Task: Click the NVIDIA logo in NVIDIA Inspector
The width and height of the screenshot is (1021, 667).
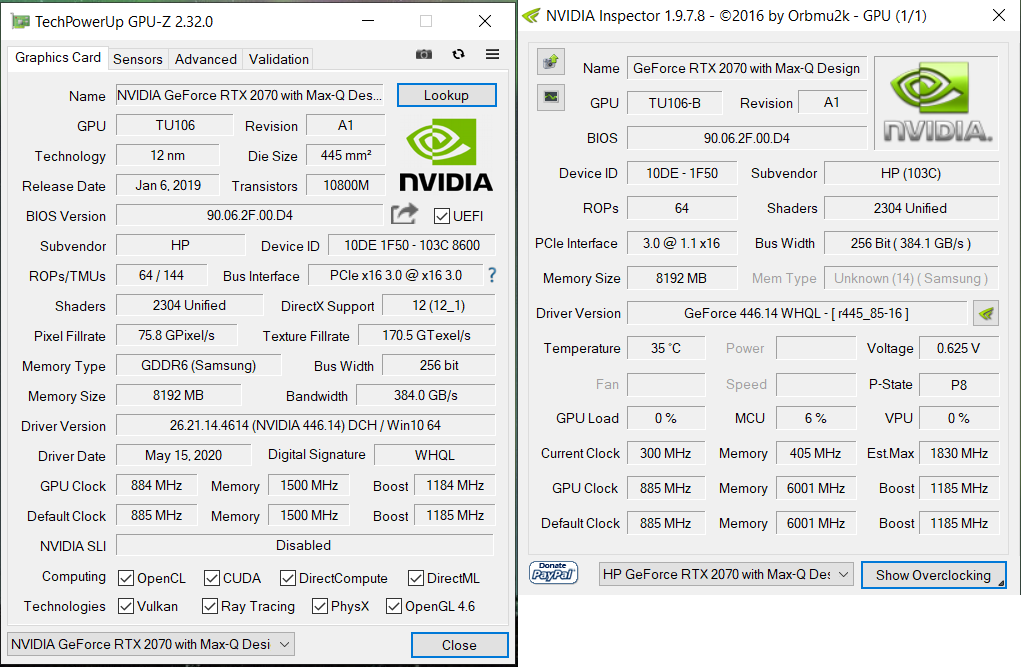Action: (x=936, y=103)
